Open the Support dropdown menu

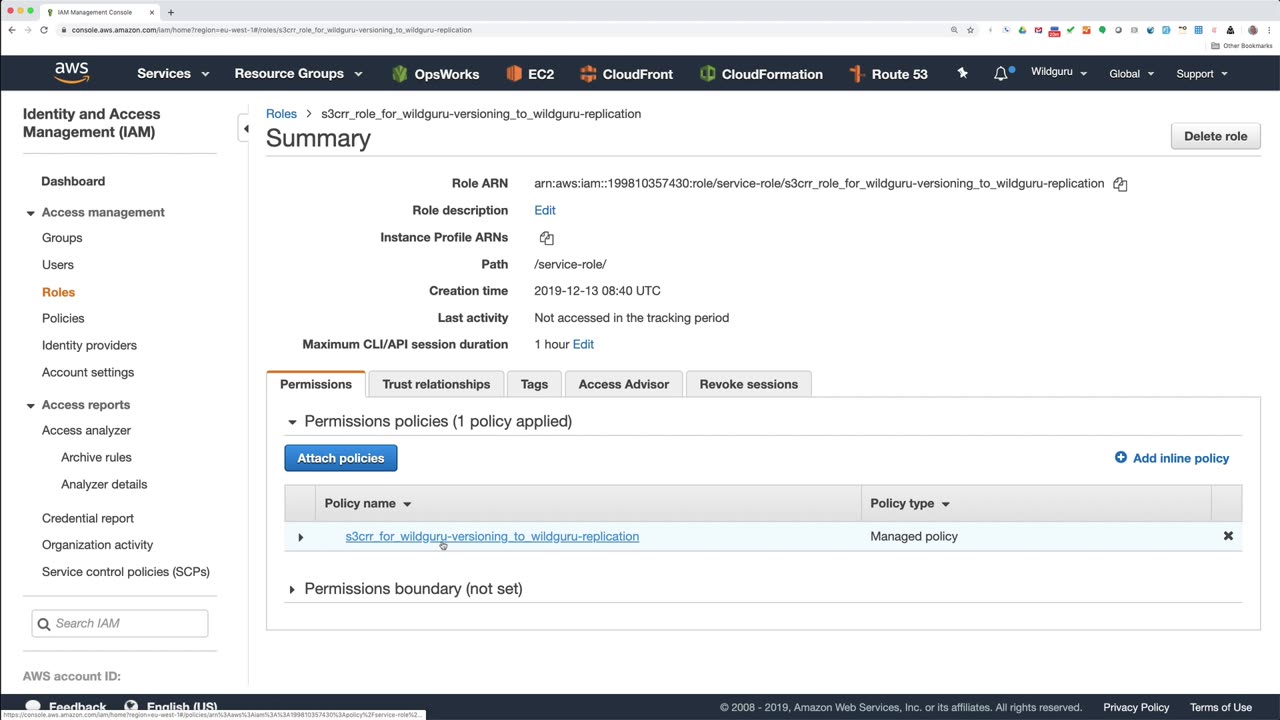(1202, 73)
